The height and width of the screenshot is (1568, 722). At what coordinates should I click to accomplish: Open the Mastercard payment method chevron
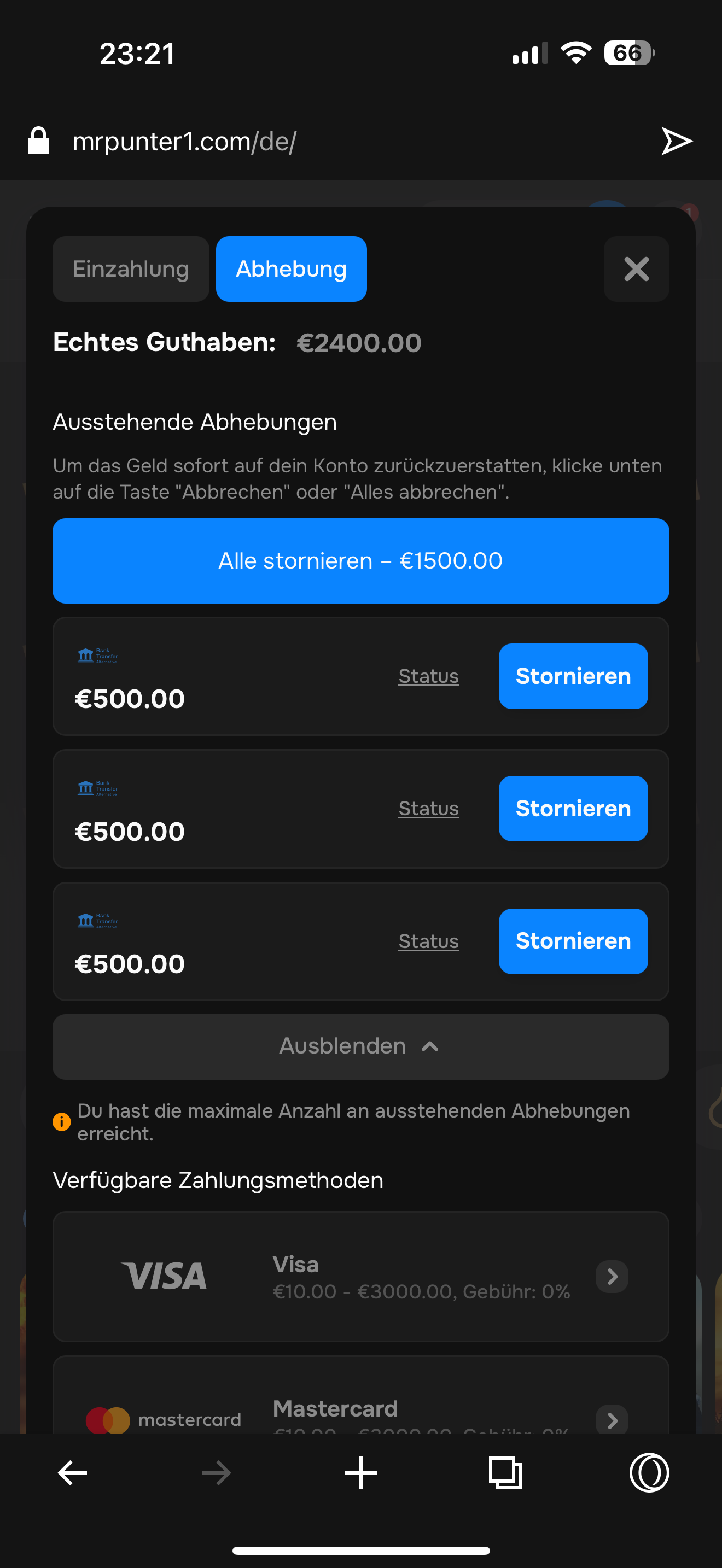point(612,1419)
